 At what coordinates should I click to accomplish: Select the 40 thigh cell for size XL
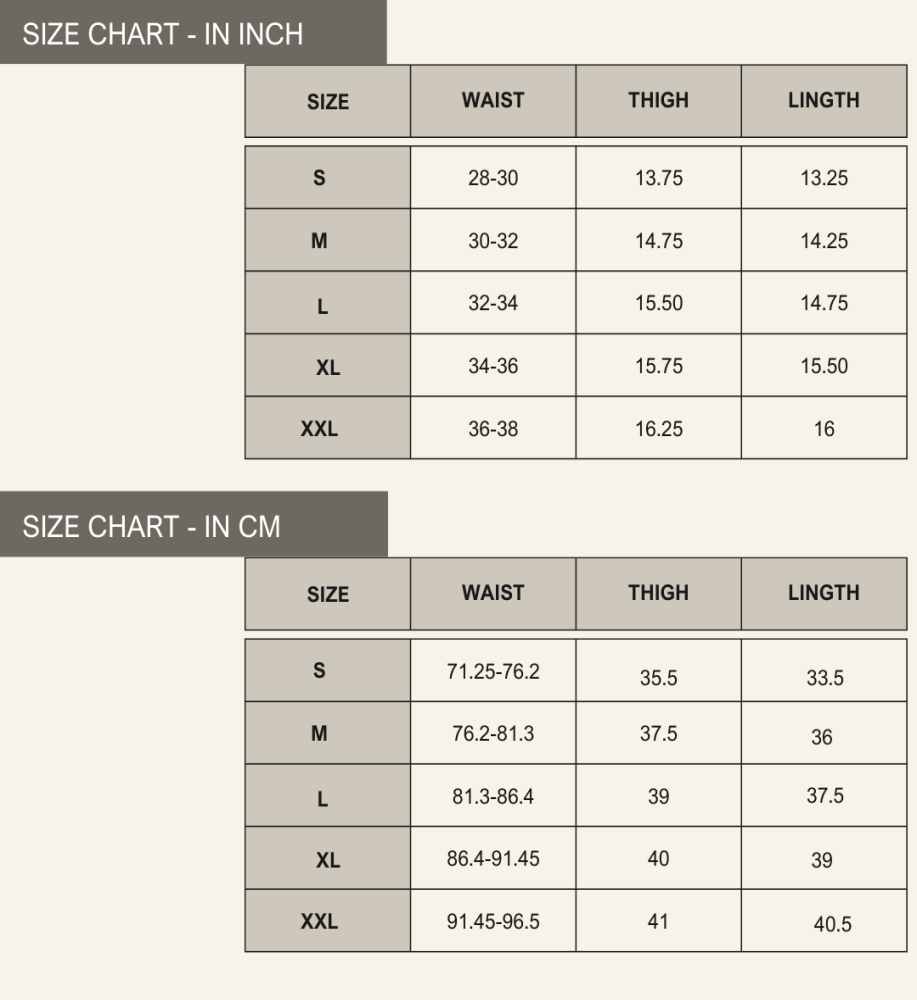[658, 859]
